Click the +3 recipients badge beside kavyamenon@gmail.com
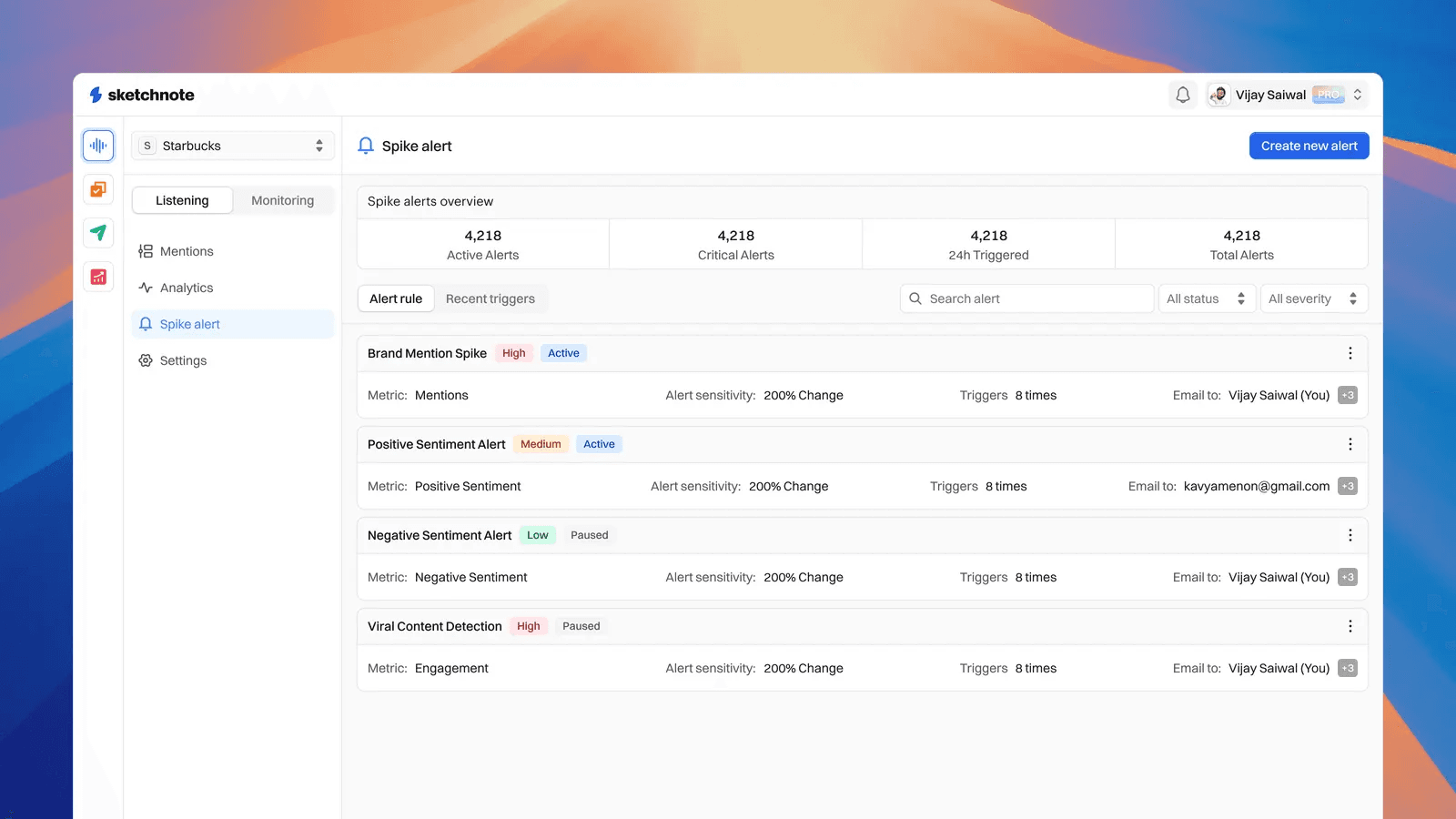This screenshot has height=819, width=1456. pos(1348,486)
